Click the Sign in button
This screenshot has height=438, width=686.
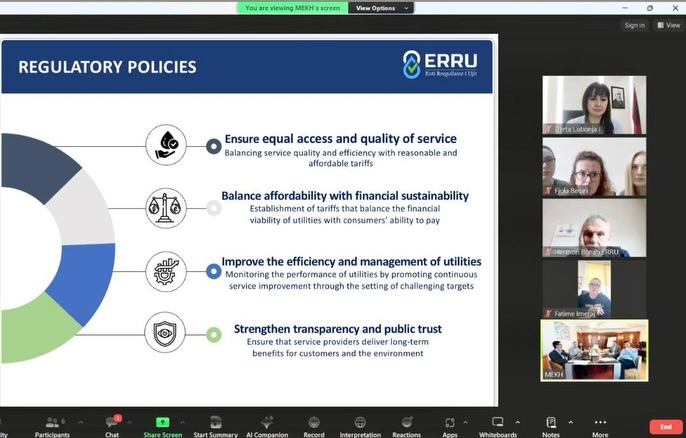tap(634, 25)
